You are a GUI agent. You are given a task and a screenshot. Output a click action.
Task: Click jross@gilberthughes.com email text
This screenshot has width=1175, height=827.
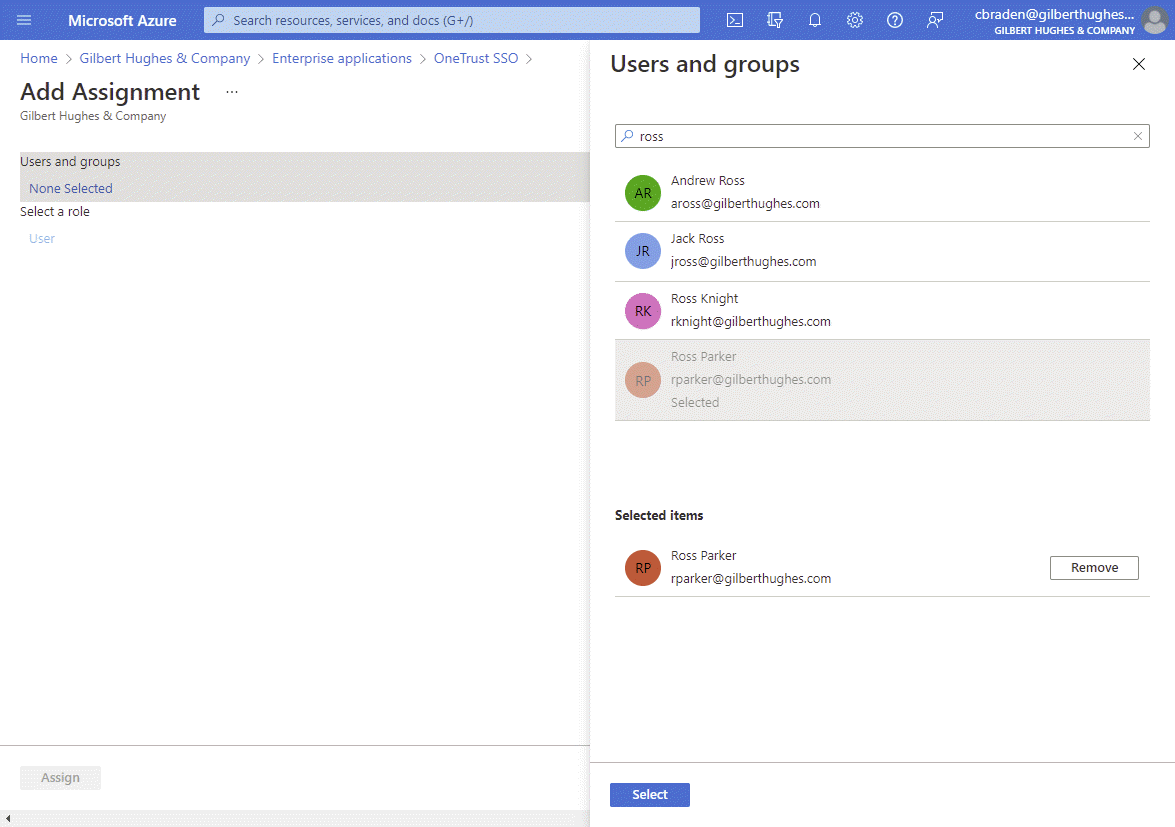[x=743, y=261]
